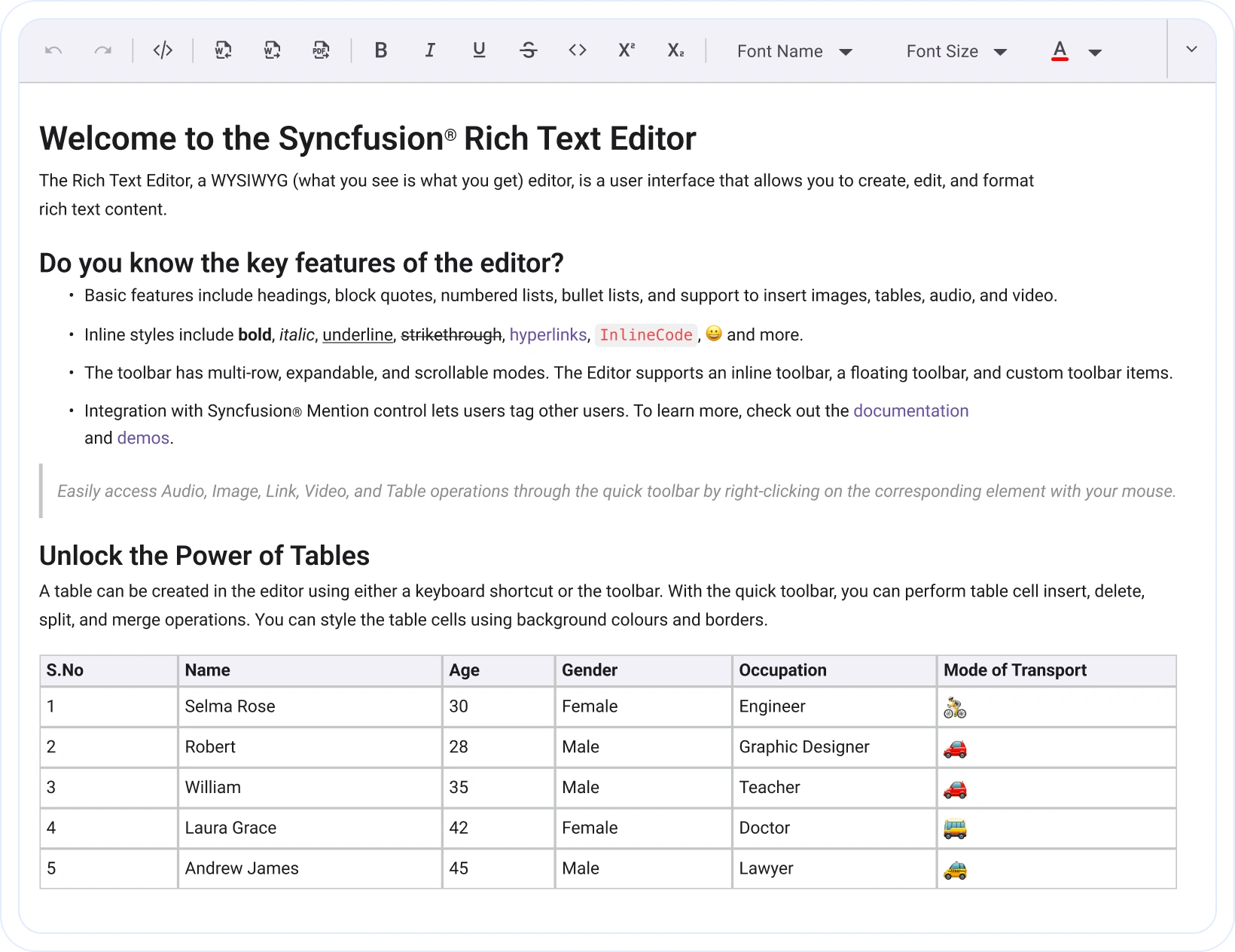
Task: Click the Doctor cell
Action: click(834, 828)
